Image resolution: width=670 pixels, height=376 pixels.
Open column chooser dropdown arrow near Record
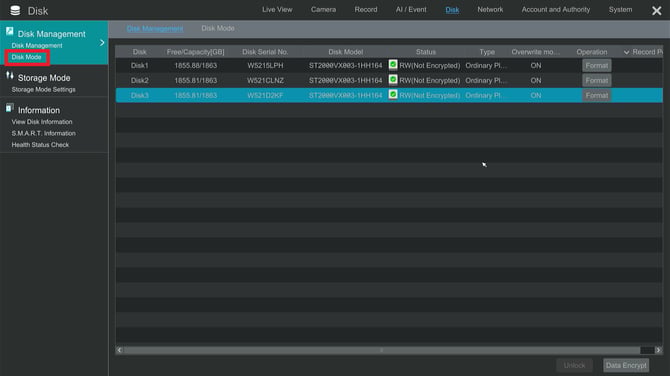tap(626, 52)
